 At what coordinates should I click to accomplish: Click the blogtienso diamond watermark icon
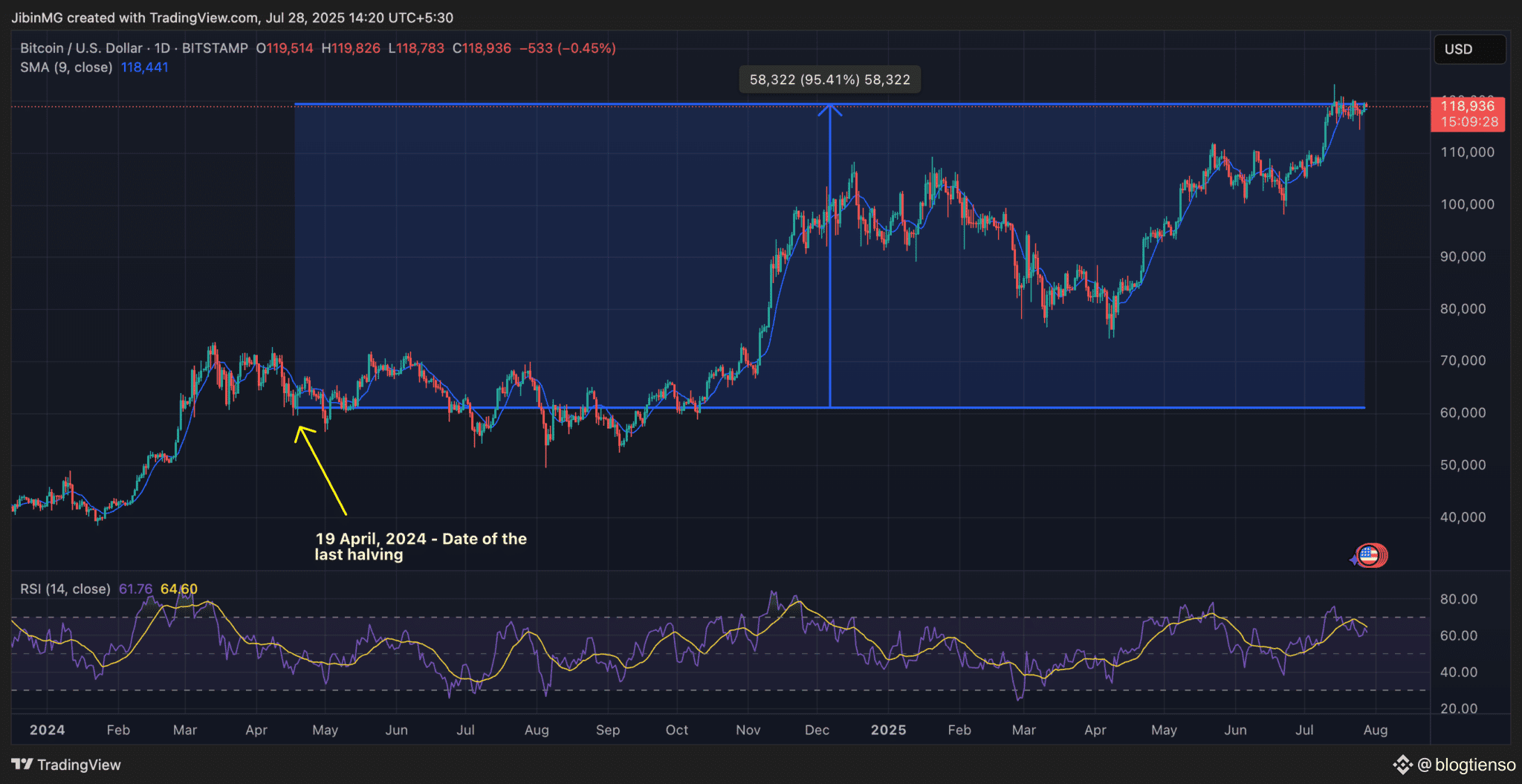point(1403,765)
